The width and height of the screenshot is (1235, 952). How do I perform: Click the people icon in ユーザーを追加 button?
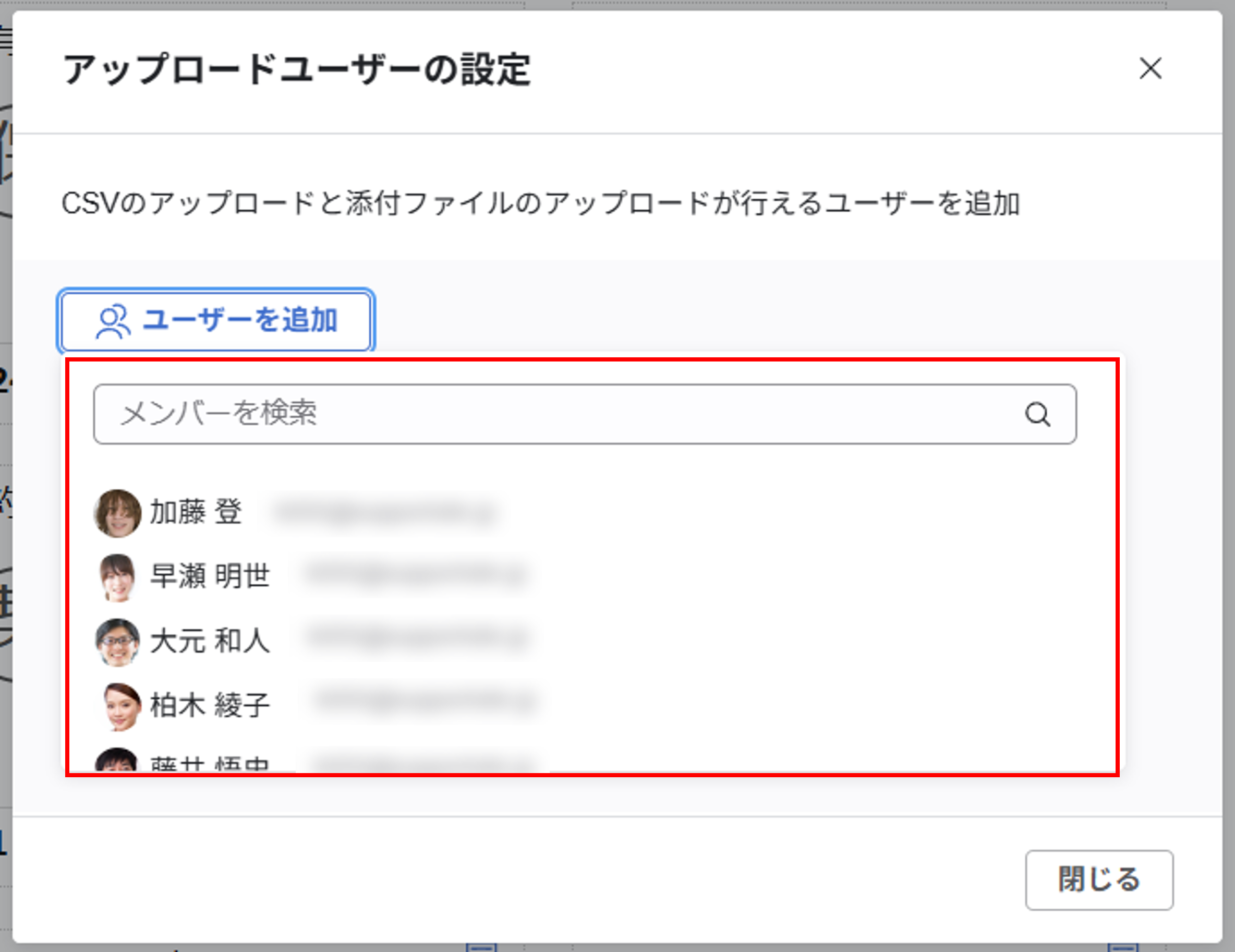point(113,321)
